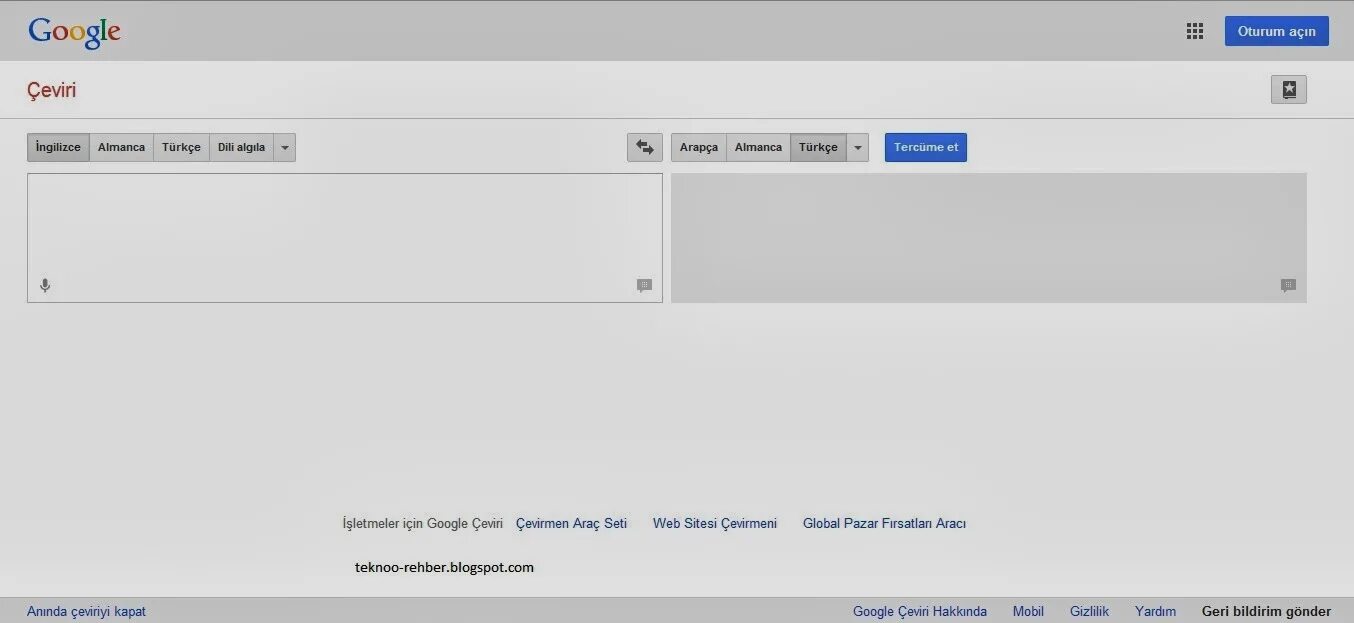Select Arapça as target language

pyautogui.click(x=699, y=147)
